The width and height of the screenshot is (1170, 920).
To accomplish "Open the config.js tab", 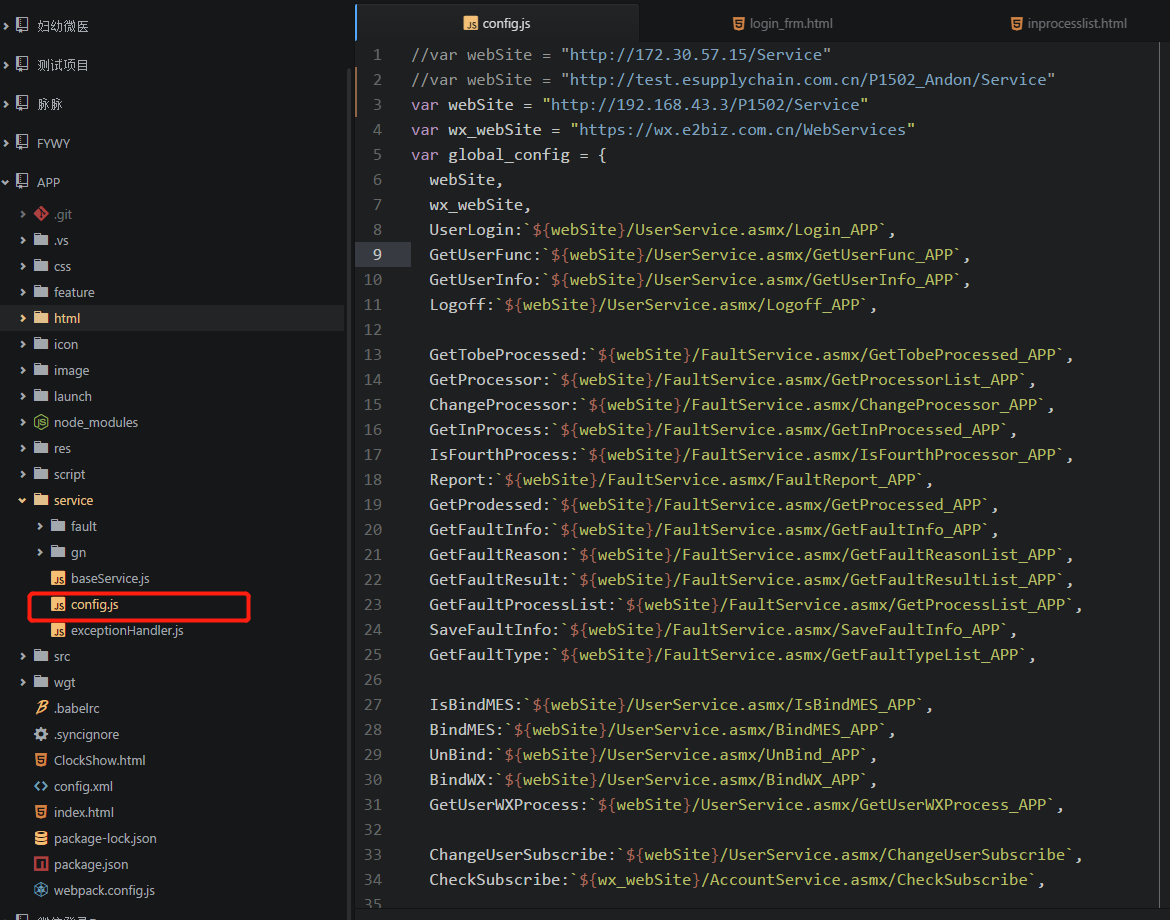I will (497, 23).
